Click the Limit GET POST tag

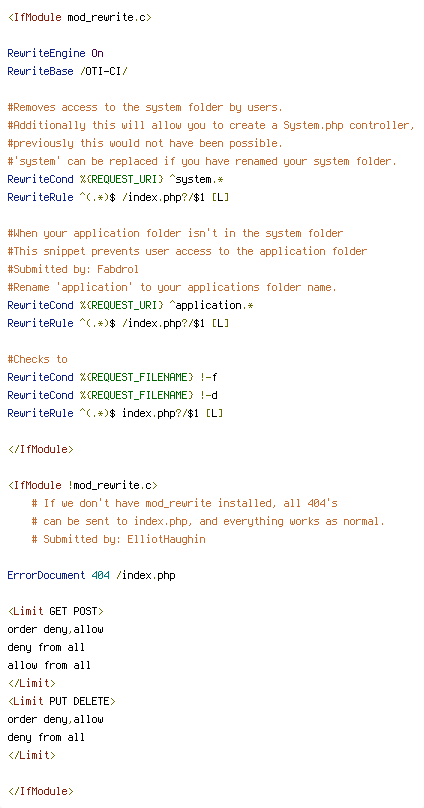(x=55, y=612)
